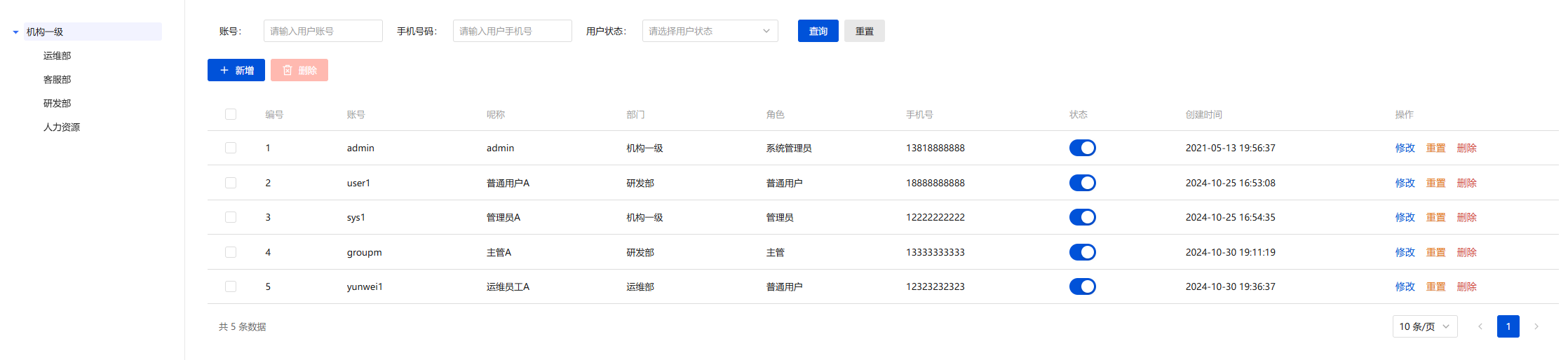Viewport: 1568px width, 360px height.
Task: Open 人力资源 department in the tree
Action: tap(62, 127)
